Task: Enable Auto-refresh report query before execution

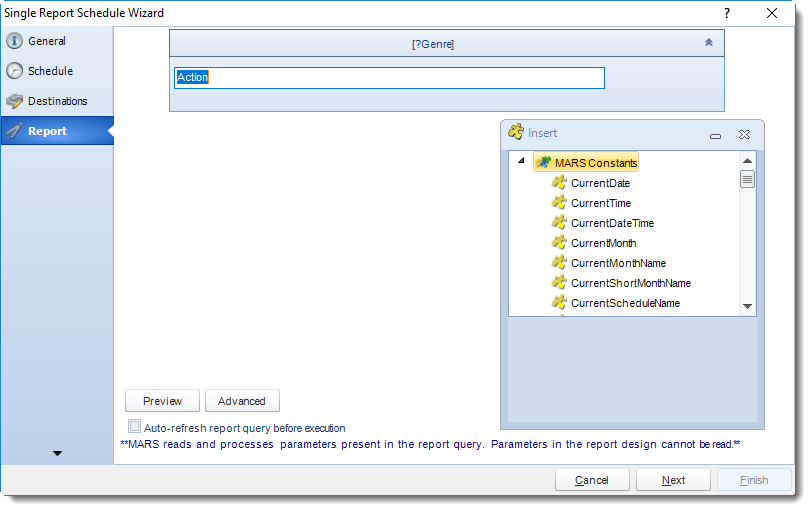Action: pos(134,426)
